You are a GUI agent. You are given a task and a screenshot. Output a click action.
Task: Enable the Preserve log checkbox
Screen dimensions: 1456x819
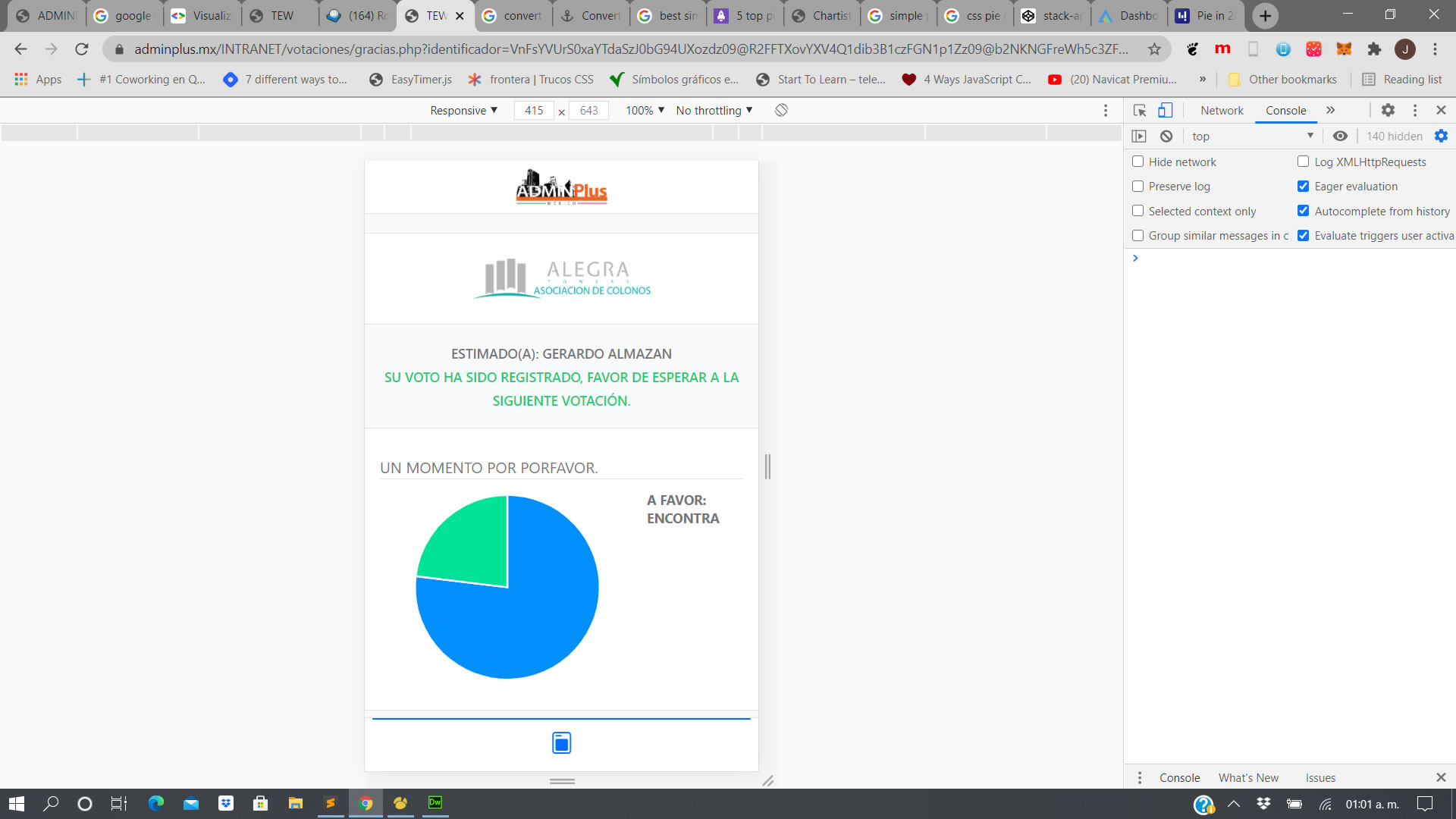tap(1137, 187)
